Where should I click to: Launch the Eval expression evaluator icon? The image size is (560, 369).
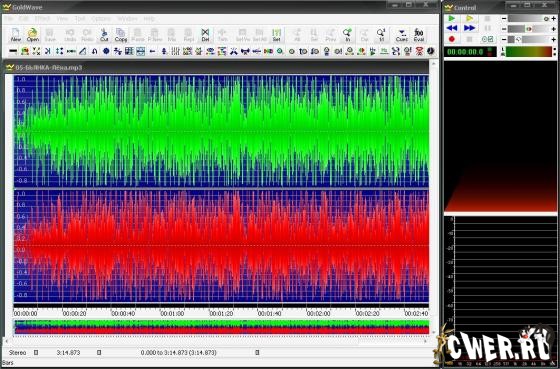pos(419,35)
